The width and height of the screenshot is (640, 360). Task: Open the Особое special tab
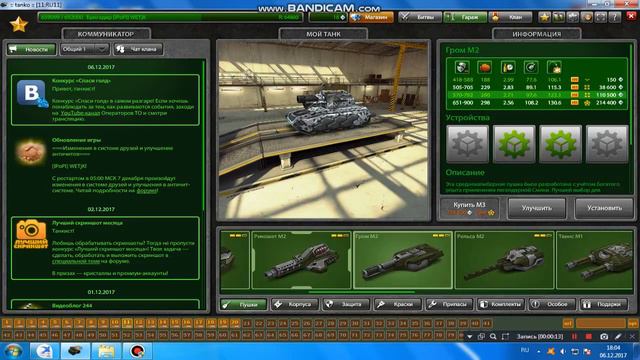coord(552,304)
